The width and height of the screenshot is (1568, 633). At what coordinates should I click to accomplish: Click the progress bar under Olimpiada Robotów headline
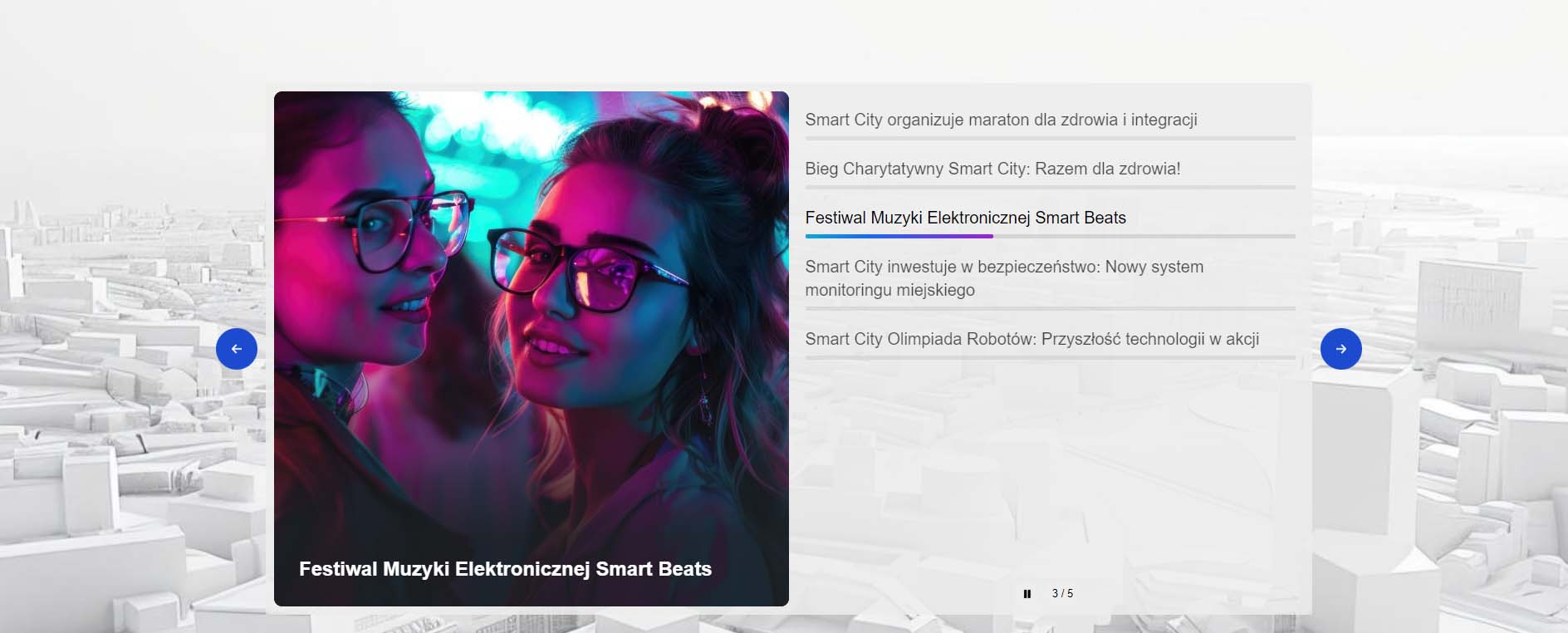pyautogui.click(x=1050, y=358)
